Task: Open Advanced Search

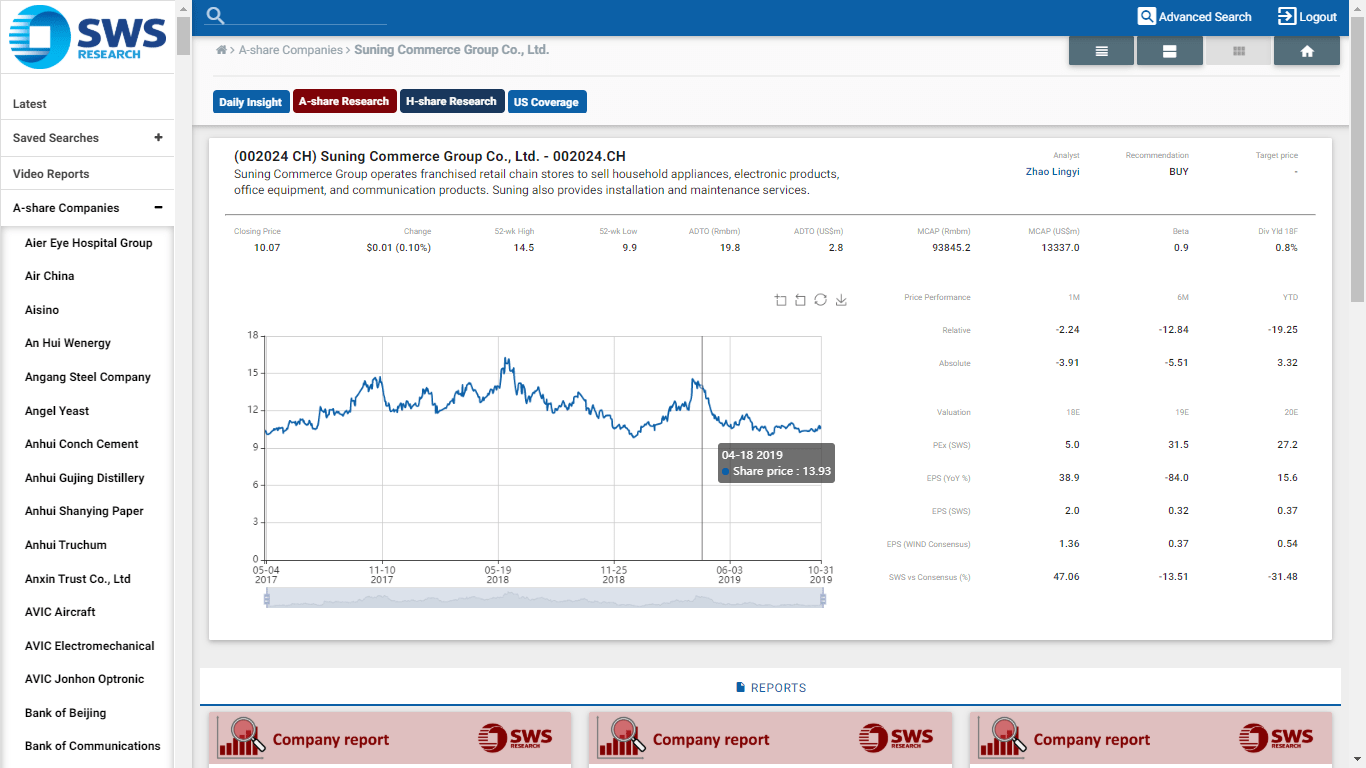Action: 1194,16
